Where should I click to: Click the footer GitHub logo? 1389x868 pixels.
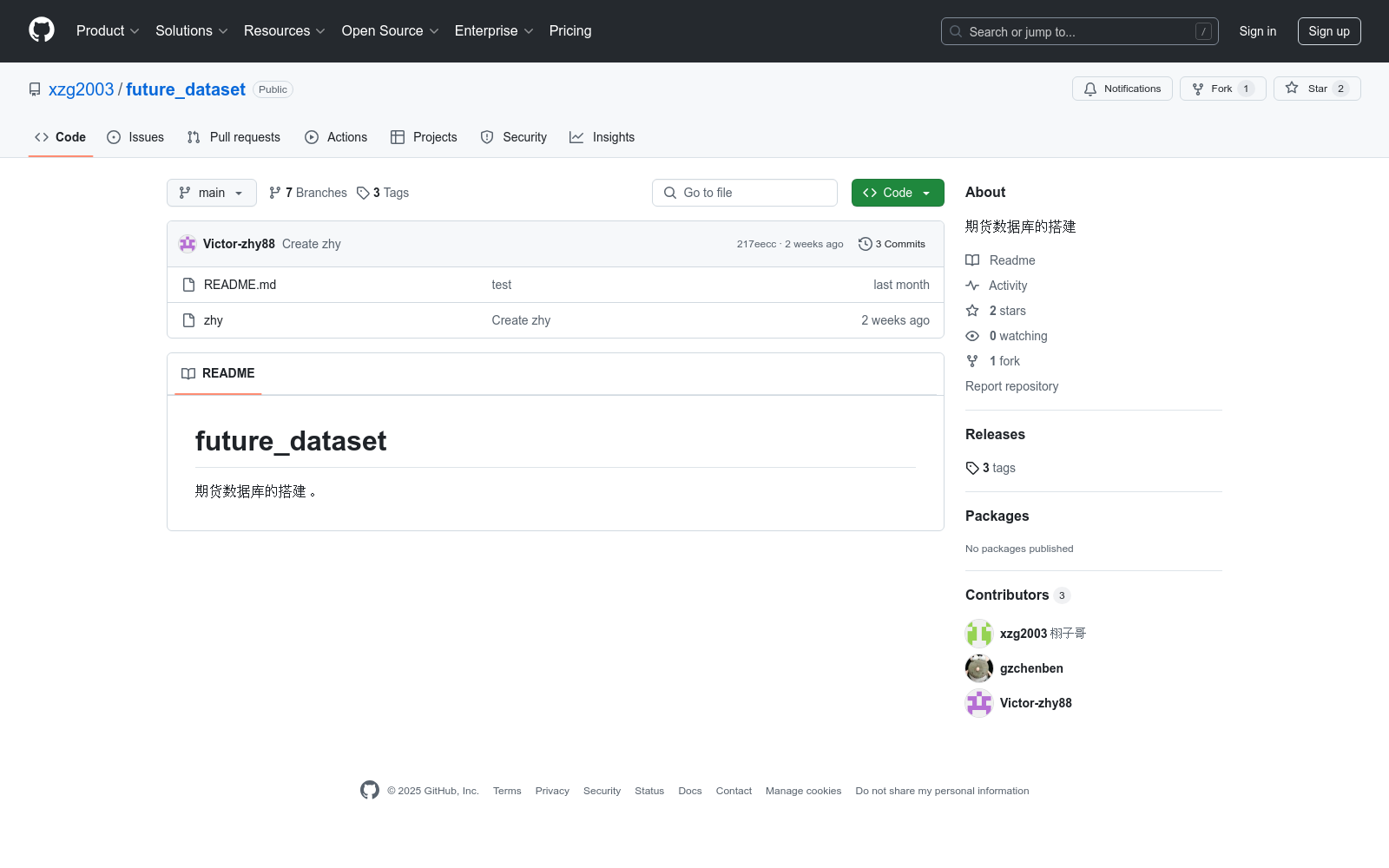pyautogui.click(x=370, y=790)
